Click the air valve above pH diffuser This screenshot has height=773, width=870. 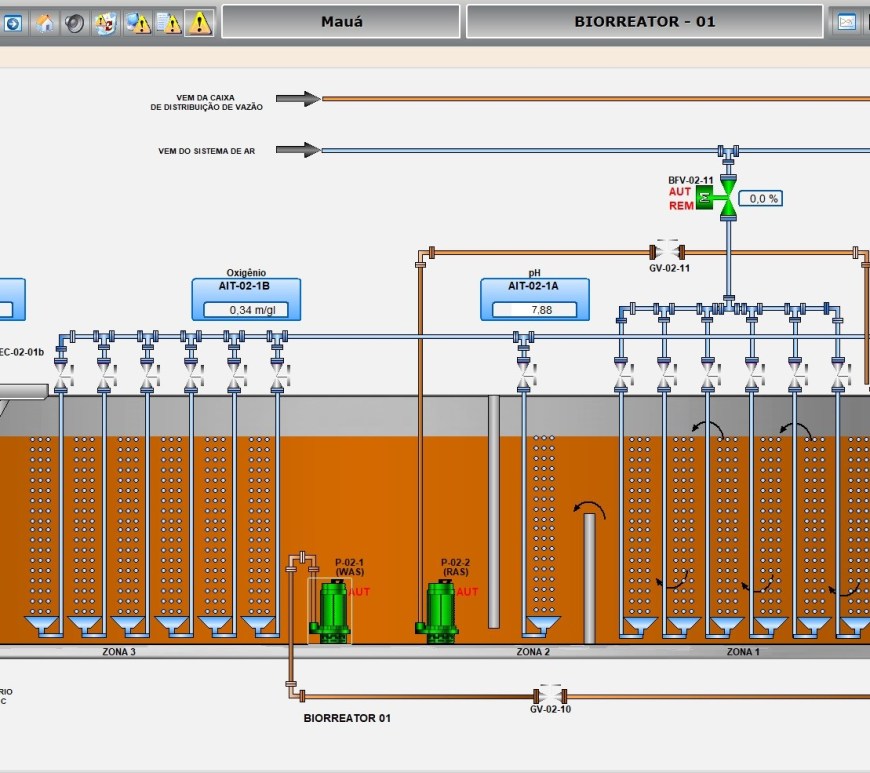pyautogui.click(x=523, y=376)
